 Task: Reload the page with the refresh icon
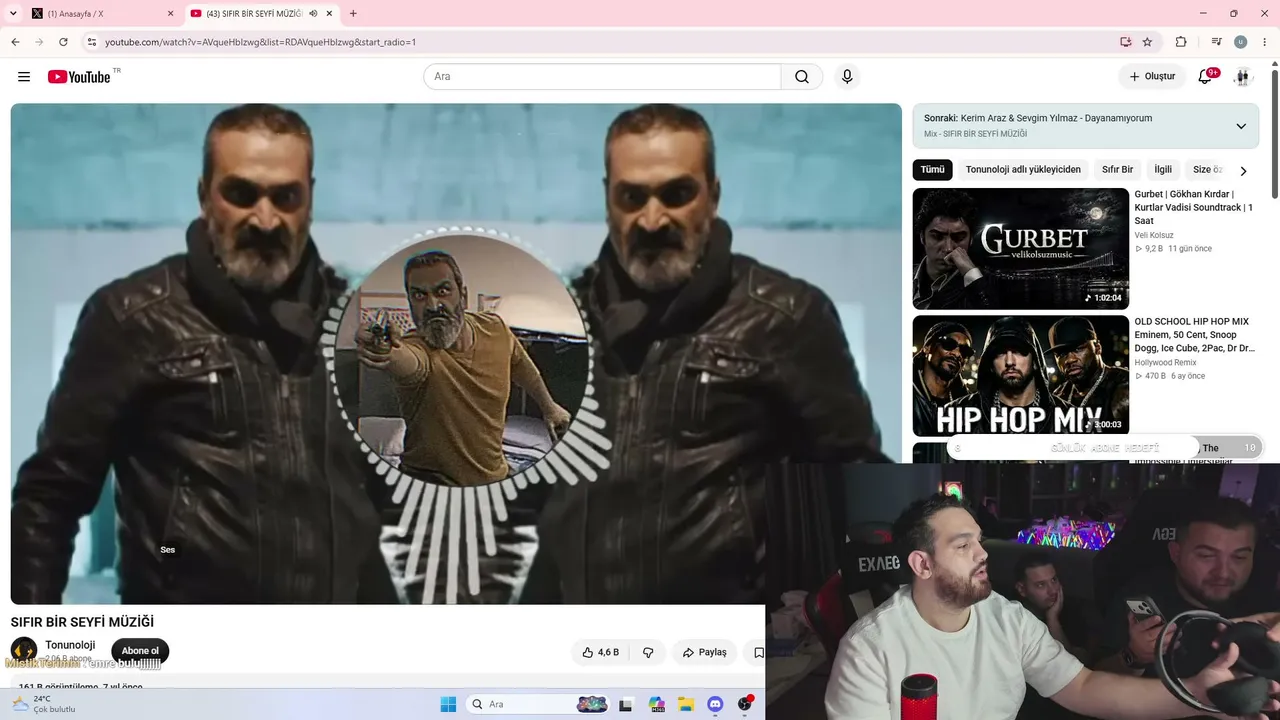point(63,42)
